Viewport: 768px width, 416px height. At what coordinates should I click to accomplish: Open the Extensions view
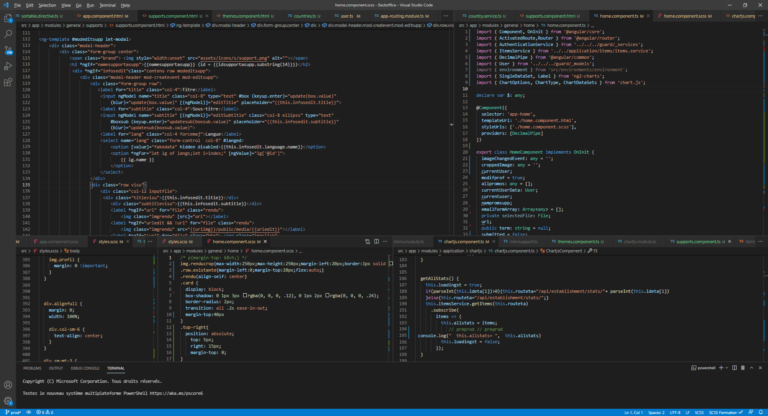(8, 82)
